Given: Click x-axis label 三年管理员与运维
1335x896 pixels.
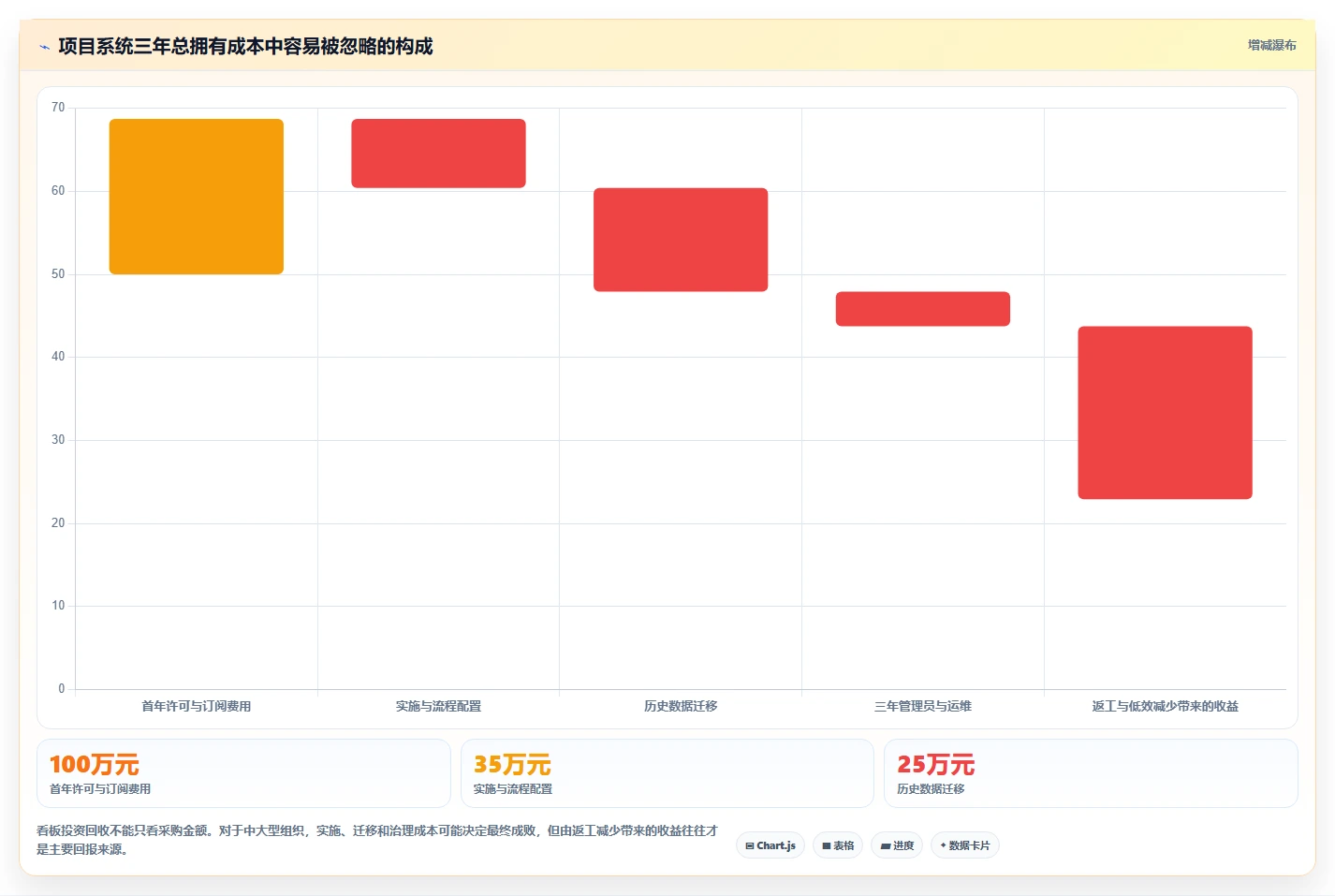Looking at the screenshot, I should 923,706.
